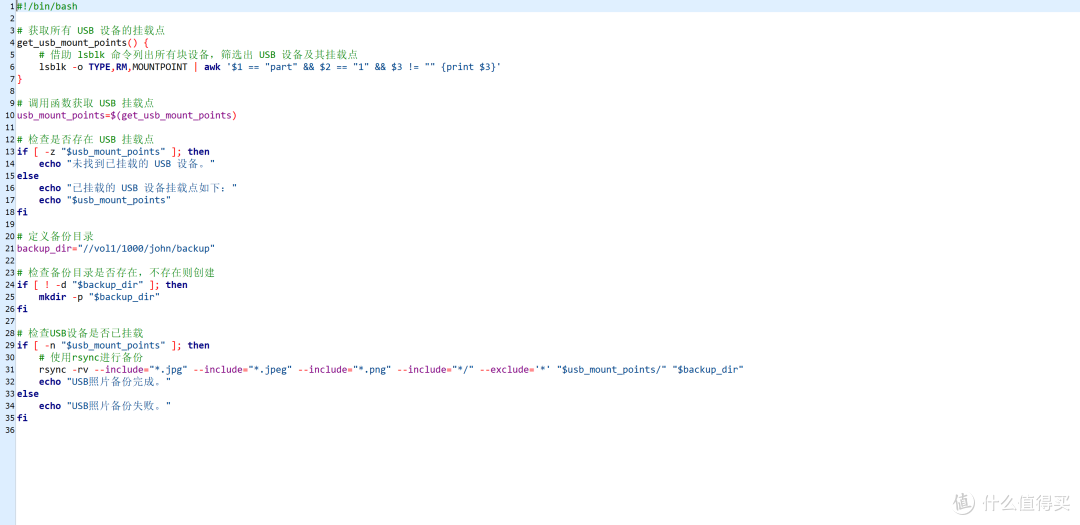This screenshot has height=525, width=1080.
Task: Click 'usb_mount_points=$(get_usb_mount_points)' assignment line
Action: tap(127, 115)
